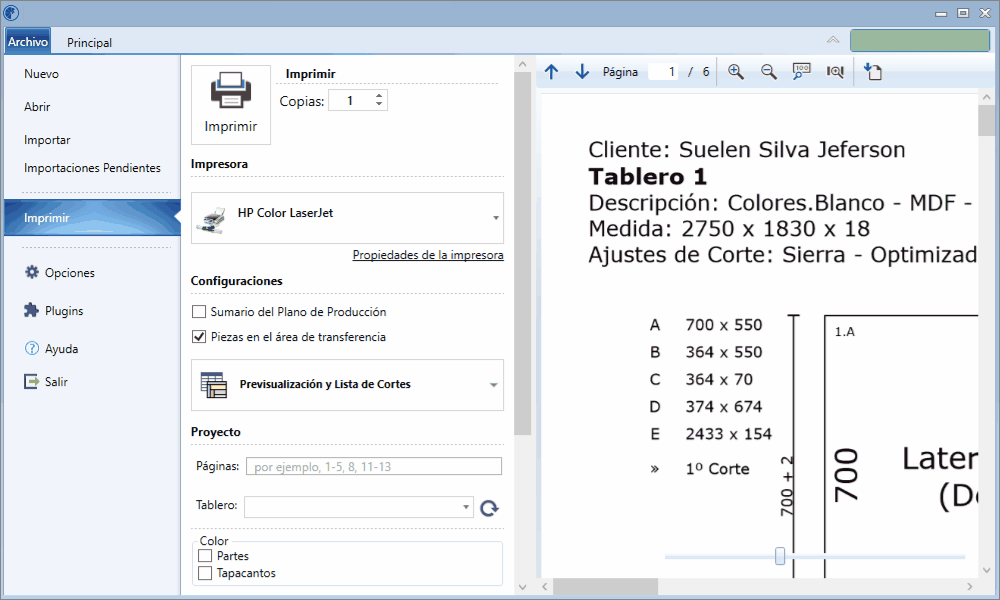The image size is (1000, 600).
Task: Open the Tablero combo box
Action: 359,507
